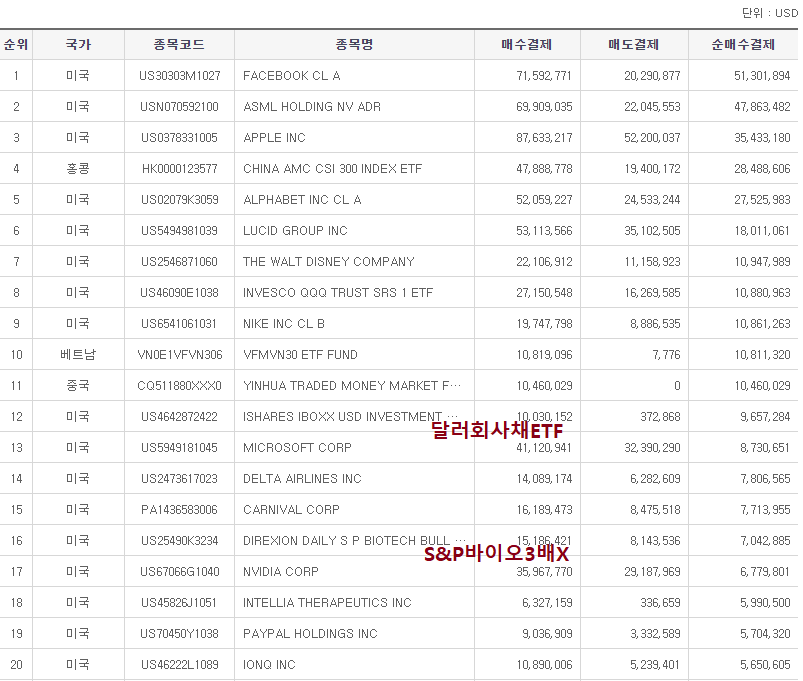This screenshot has width=803, height=681.
Task: Click net buy value 47,863,482
Action: tap(762, 107)
